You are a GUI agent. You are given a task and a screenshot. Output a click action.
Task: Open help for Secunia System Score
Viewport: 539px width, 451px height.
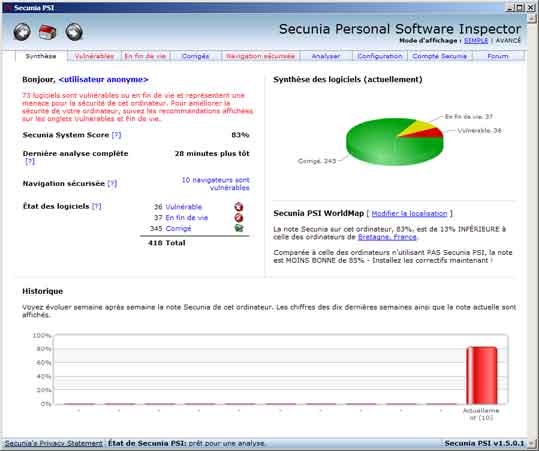[x=116, y=135]
